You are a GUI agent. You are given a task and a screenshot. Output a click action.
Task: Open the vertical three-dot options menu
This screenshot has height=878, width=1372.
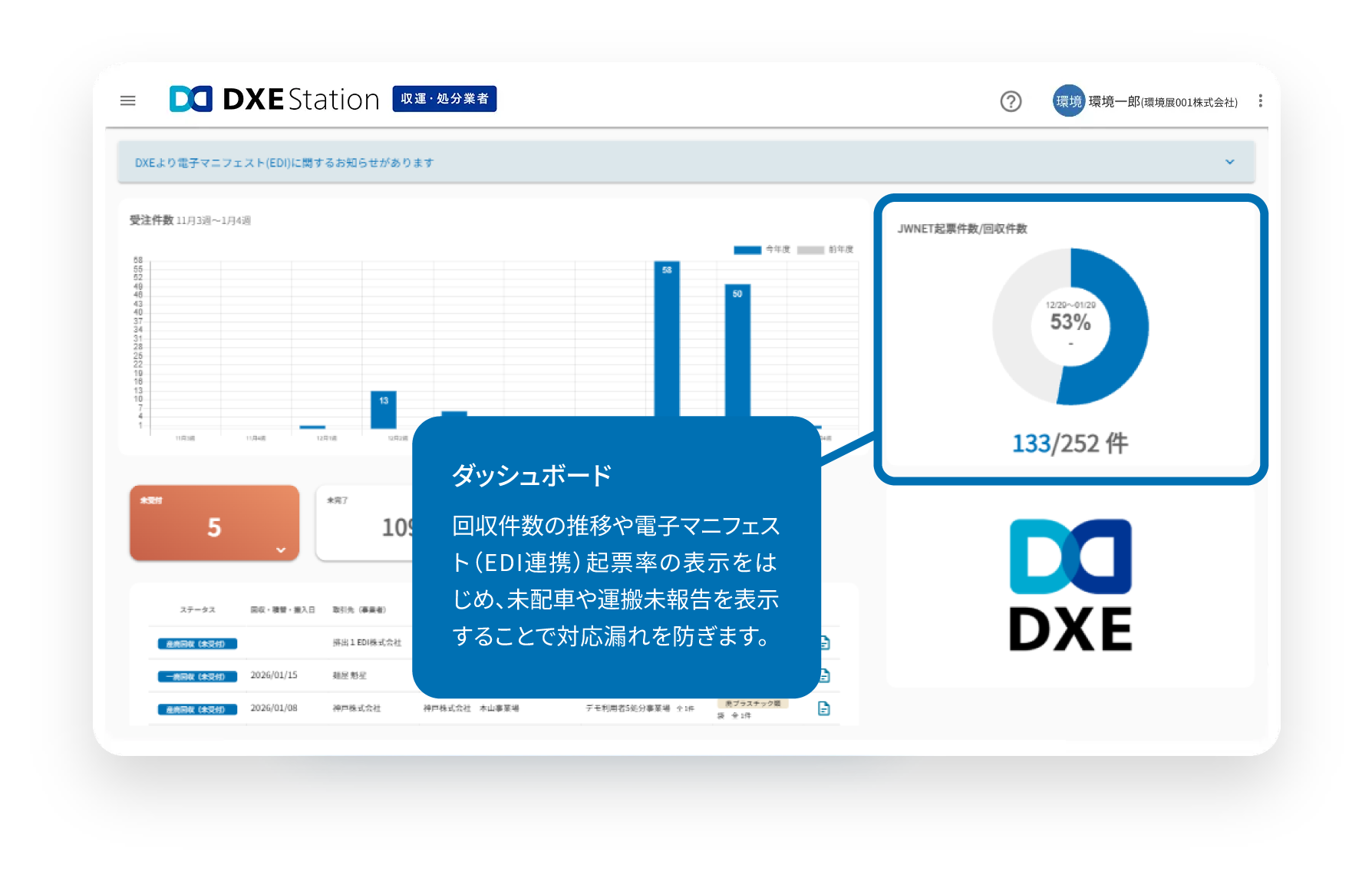[1260, 101]
